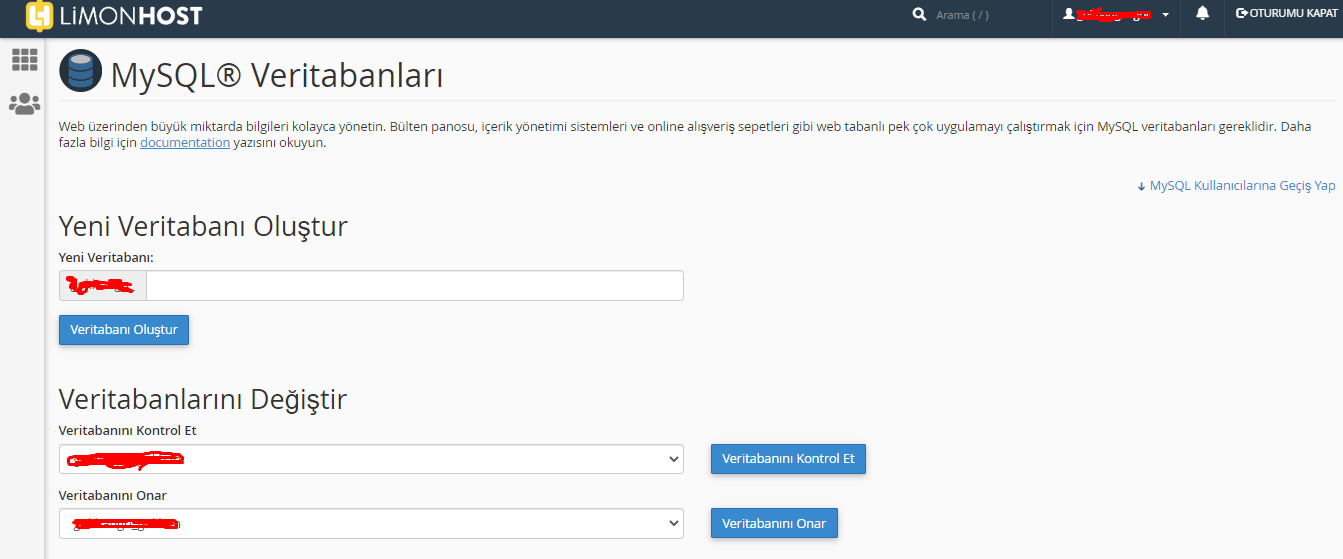Viewport: 1343px width, 559px height.
Task: Click the Veritabanı Oluştur button
Action: tap(124, 330)
